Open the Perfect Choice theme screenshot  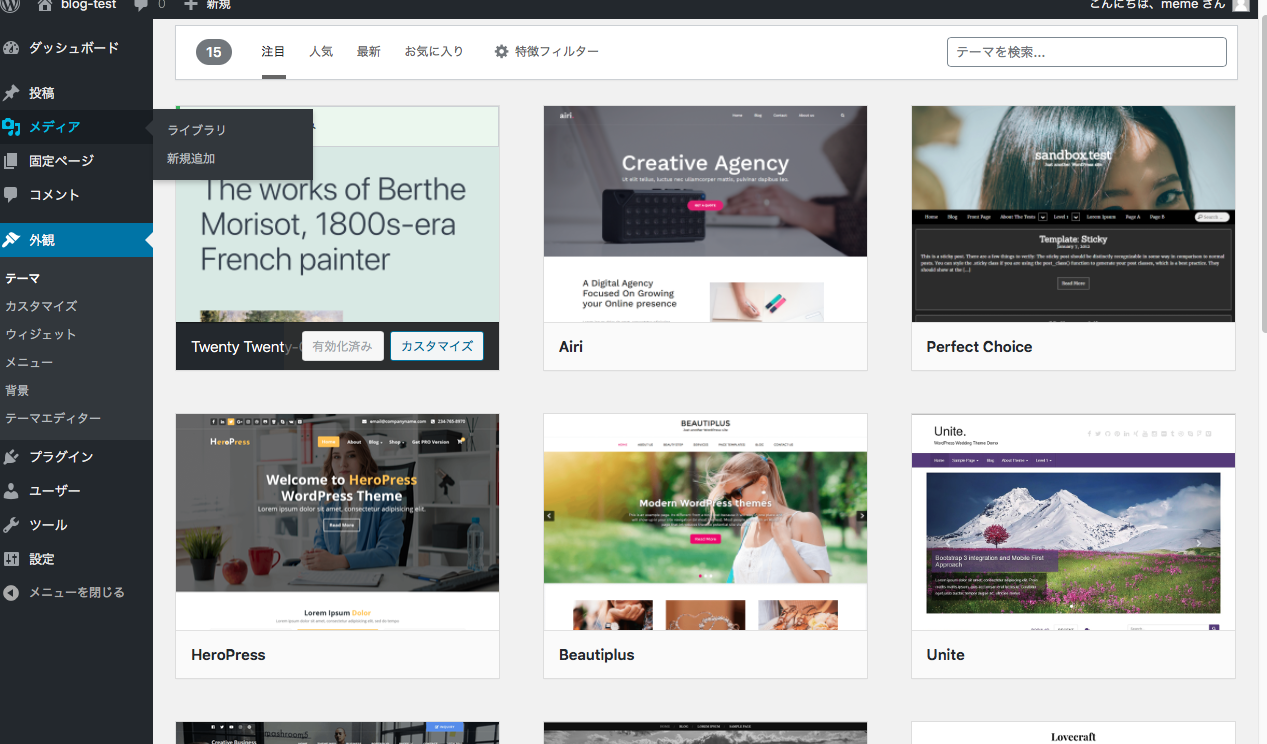tap(1073, 214)
